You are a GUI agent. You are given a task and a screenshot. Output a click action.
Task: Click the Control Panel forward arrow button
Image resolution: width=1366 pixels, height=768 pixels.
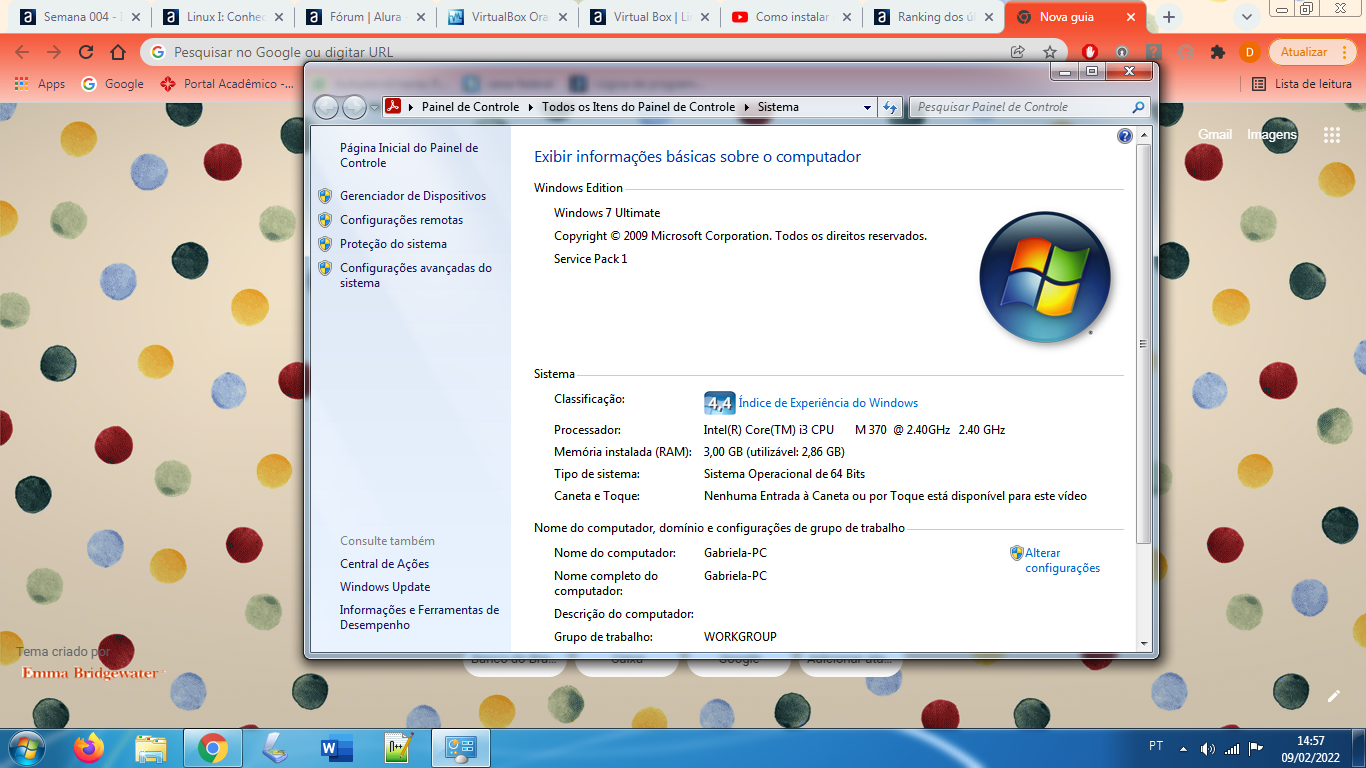[354, 107]
